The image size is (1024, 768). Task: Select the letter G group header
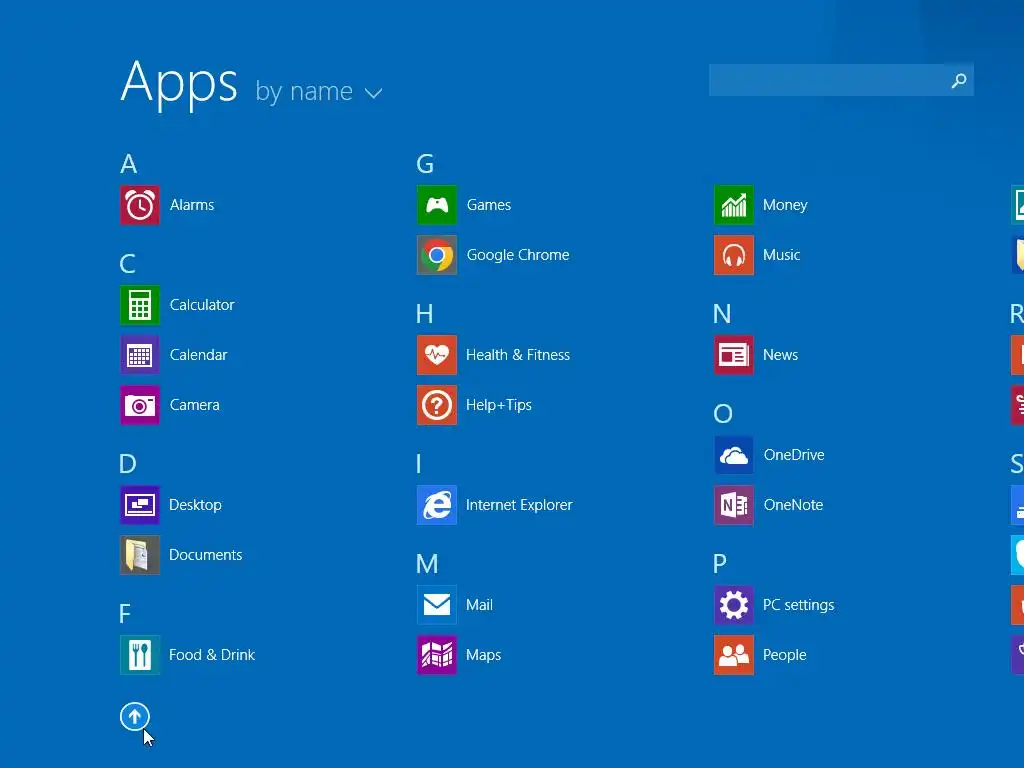point(425,164)
